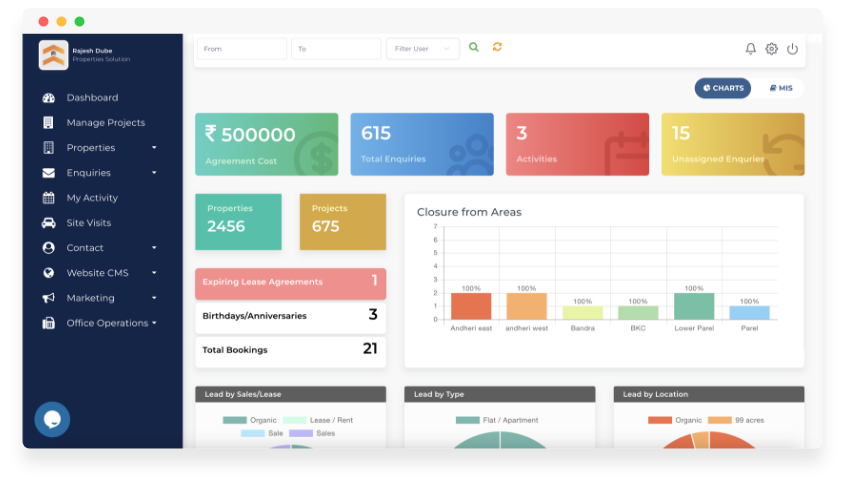Open the Total Enquiries card
Viewport: 845px width, 485px height.
(421, 144)
